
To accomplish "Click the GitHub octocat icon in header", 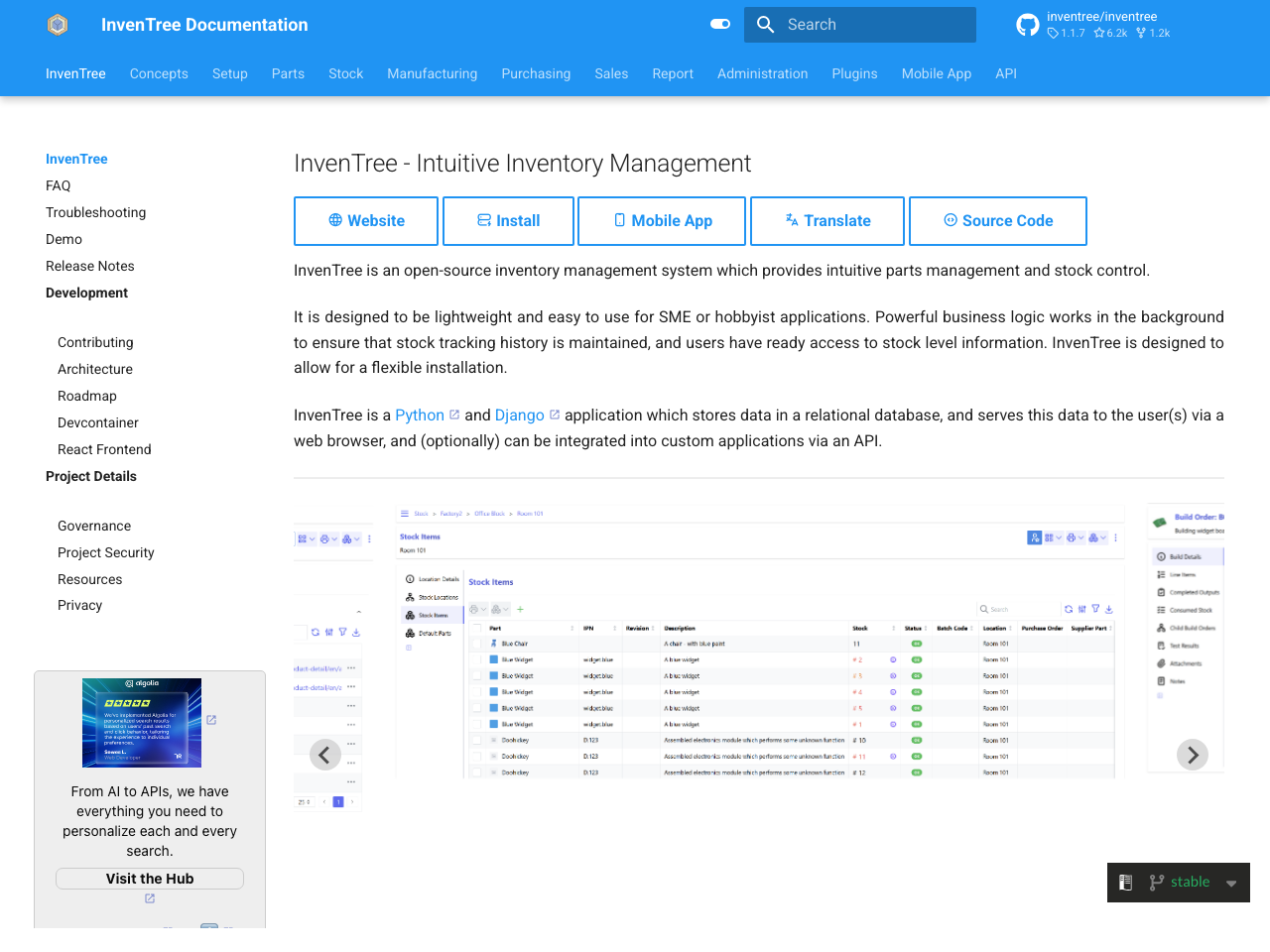I will [1027, 24].
